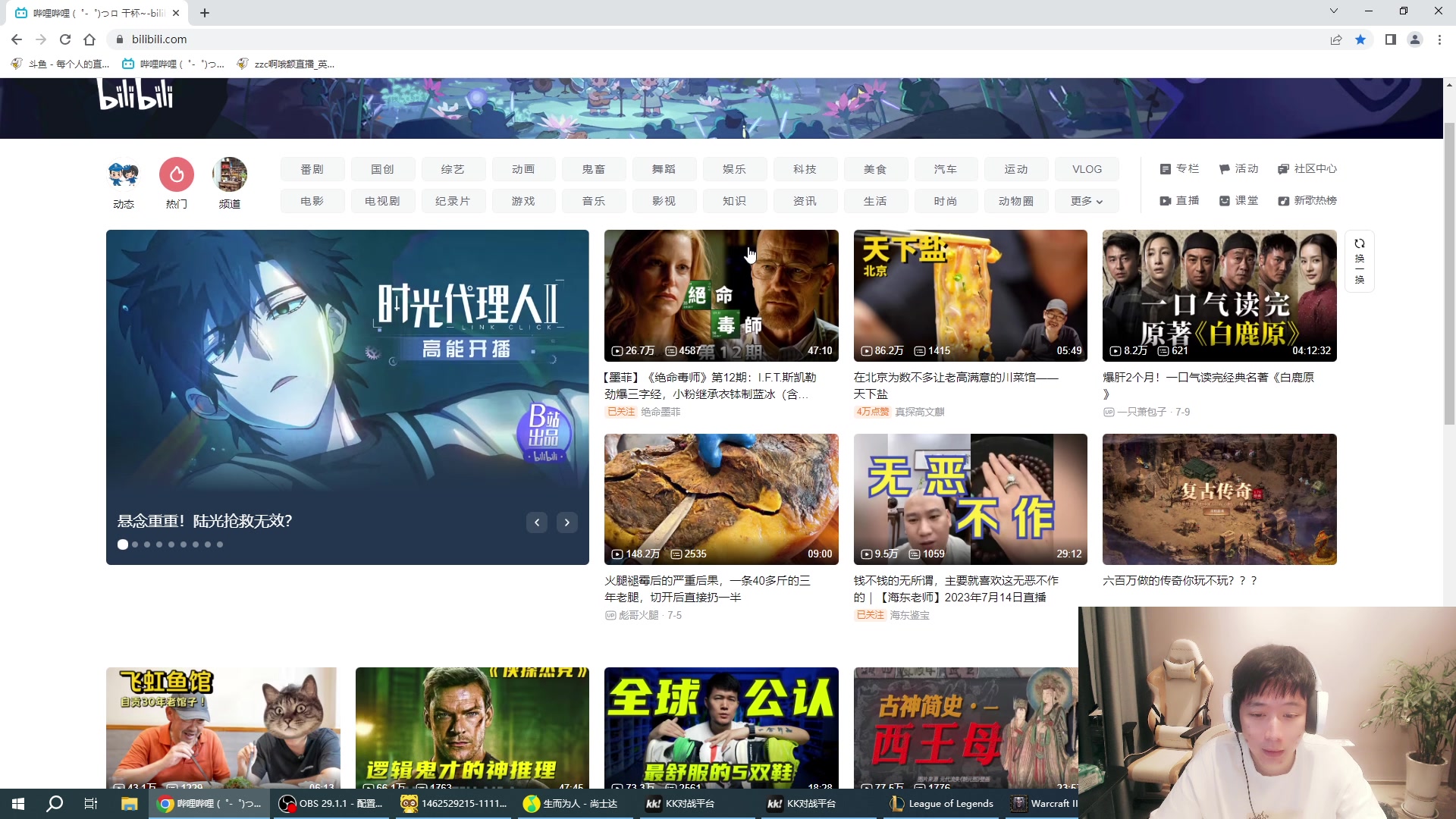Open the 专栏 articles link
The image size is (1456, 819).
[1179, 169]
